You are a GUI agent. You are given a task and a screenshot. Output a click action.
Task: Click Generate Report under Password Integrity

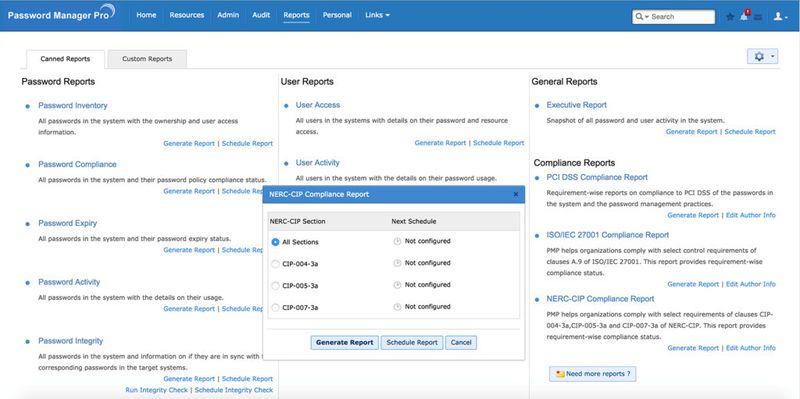pos(189,379)
